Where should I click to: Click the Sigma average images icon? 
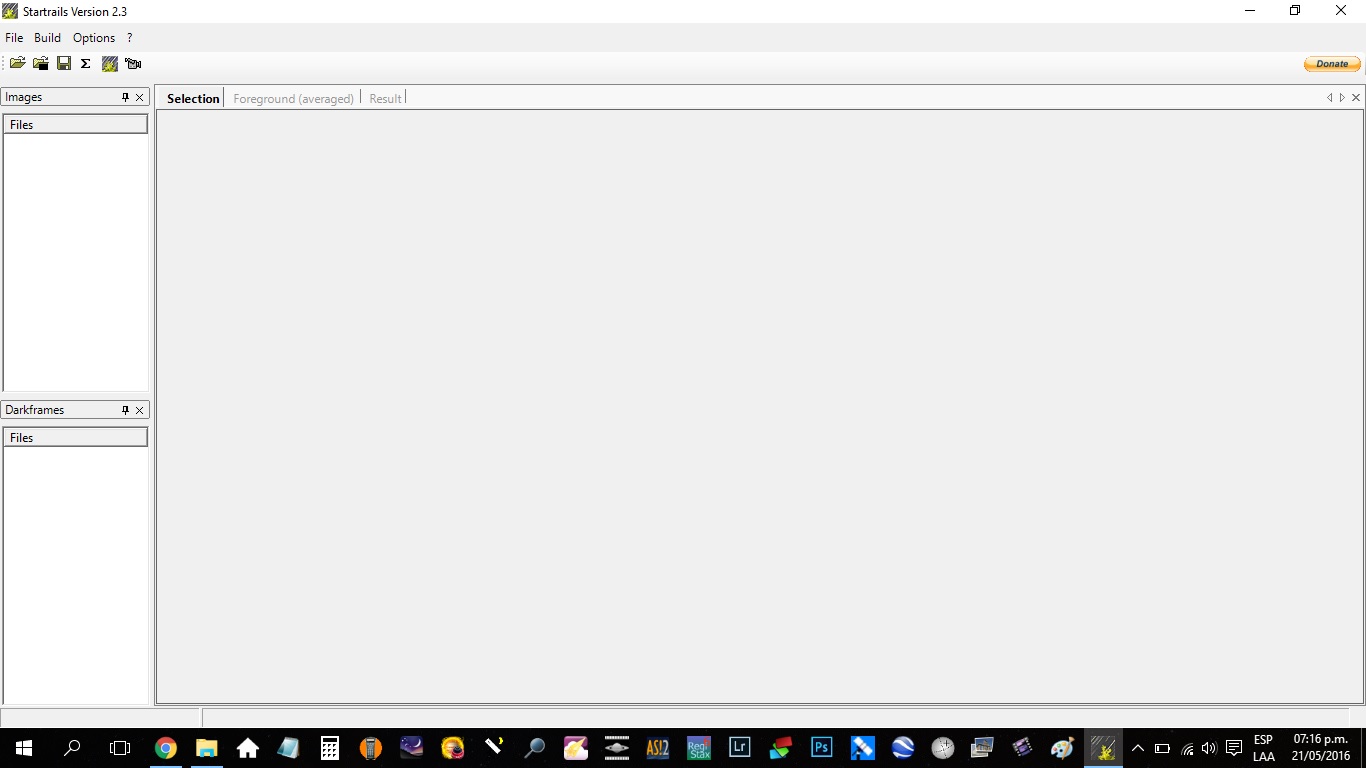pos(86,63)
